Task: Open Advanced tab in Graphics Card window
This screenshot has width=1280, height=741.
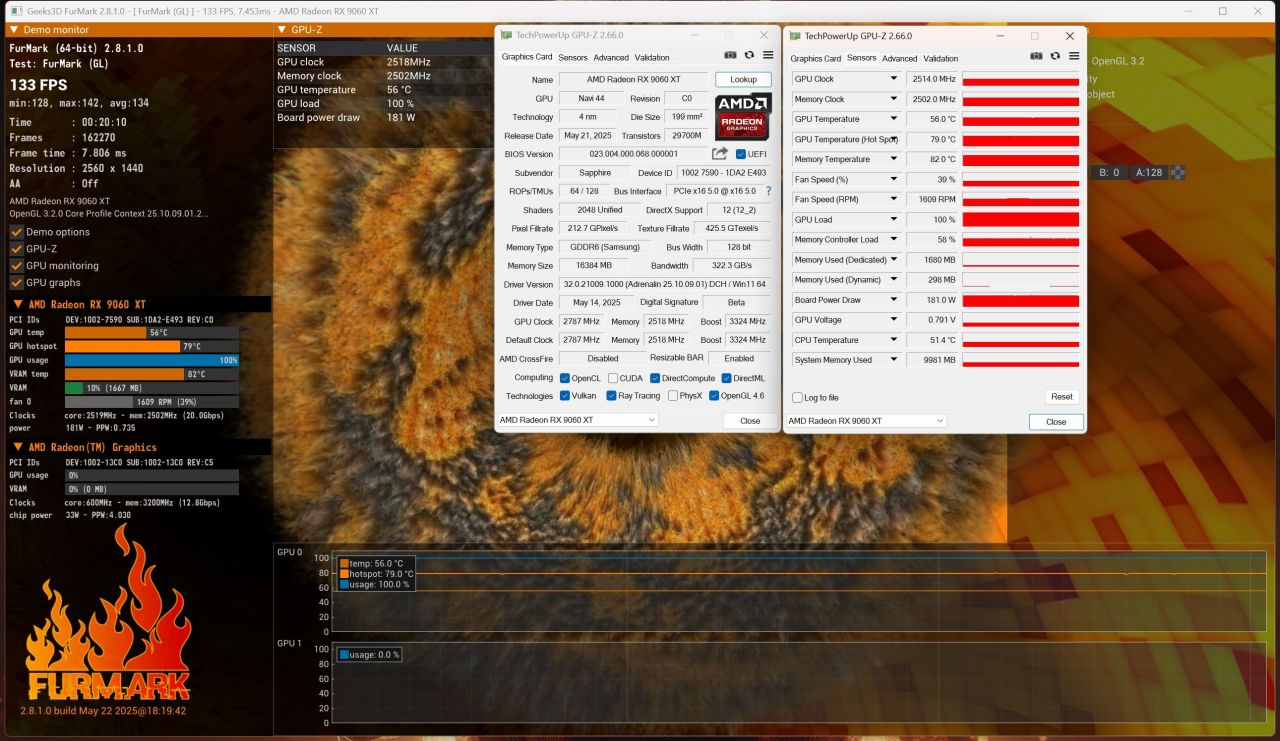Action: pyautogui.click(x=611, y=58)
